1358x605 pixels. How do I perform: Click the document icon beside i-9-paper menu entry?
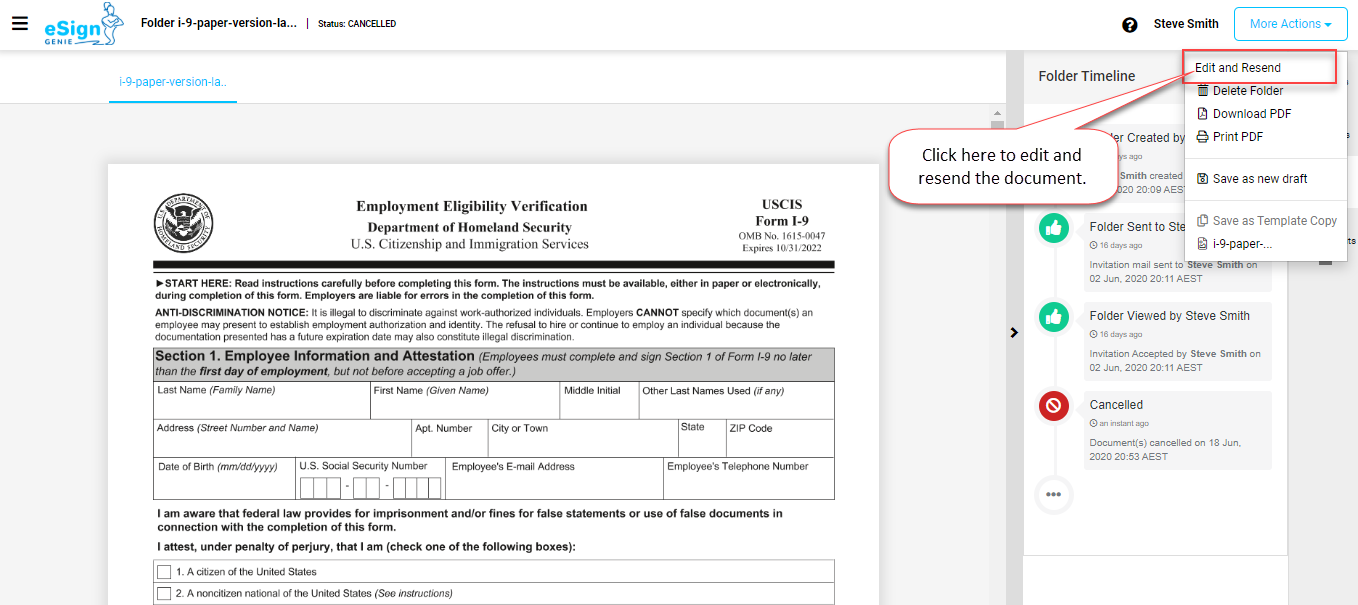pyautogui.click(x=1203, y=244)
